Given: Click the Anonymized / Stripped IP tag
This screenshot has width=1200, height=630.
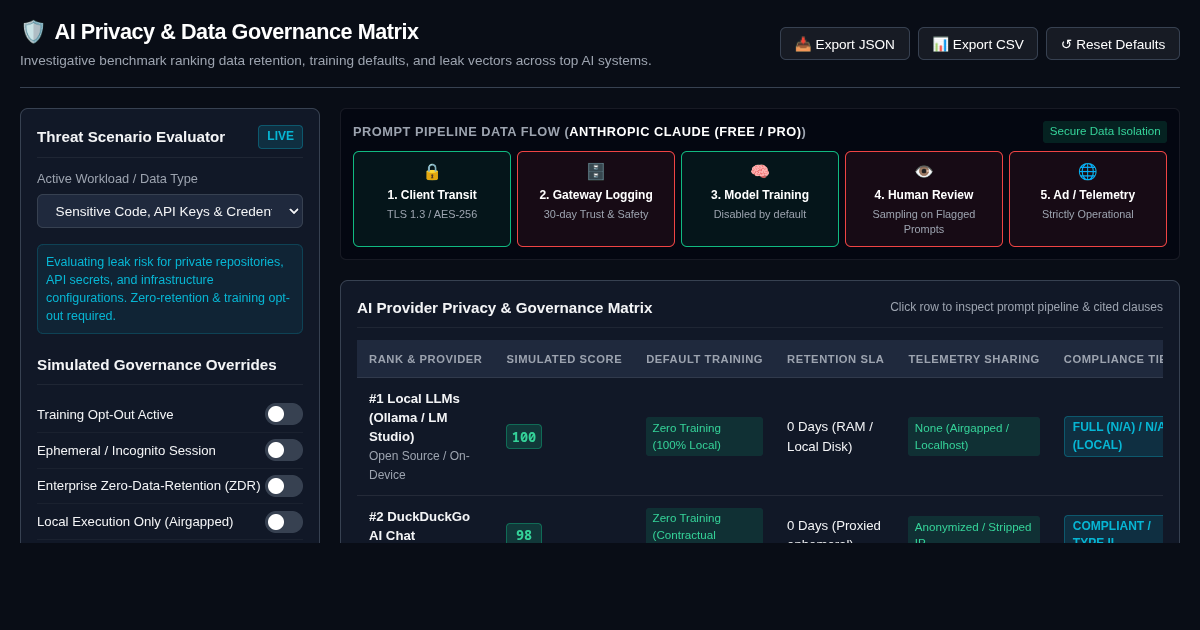Looking at the screenshot, I should coord(974,530).
